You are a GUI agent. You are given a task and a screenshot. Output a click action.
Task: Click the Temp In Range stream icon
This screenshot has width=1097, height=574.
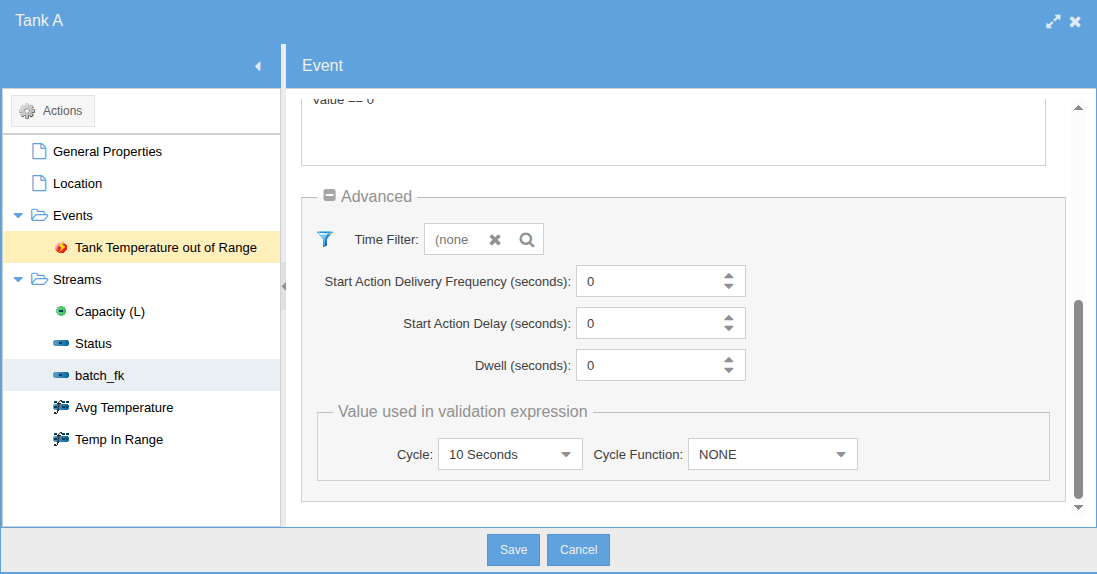pyautogui.click(x=61, y=440)
